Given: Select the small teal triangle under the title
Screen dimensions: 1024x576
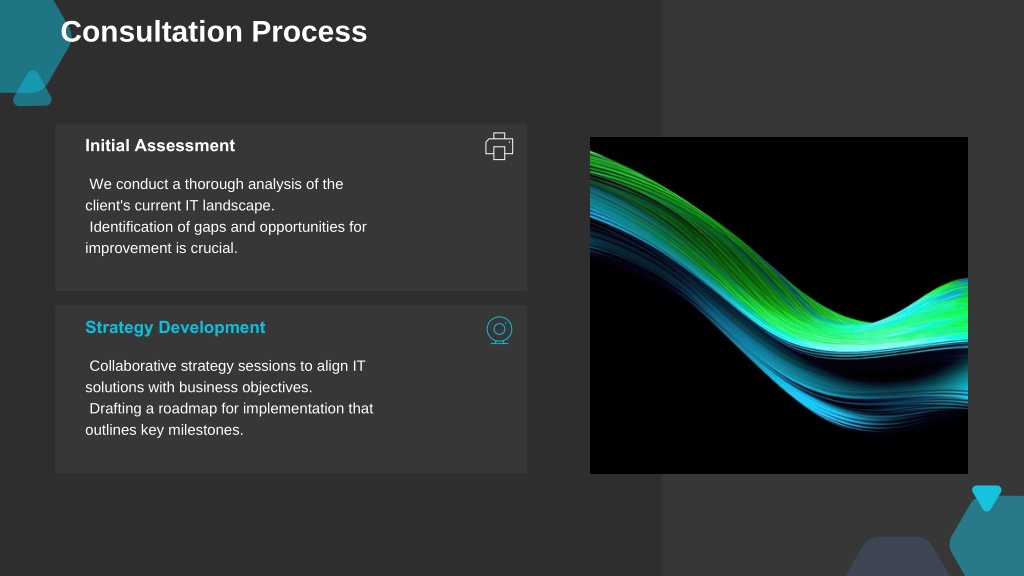Looking at the screenshot, I should coord(32,89).
